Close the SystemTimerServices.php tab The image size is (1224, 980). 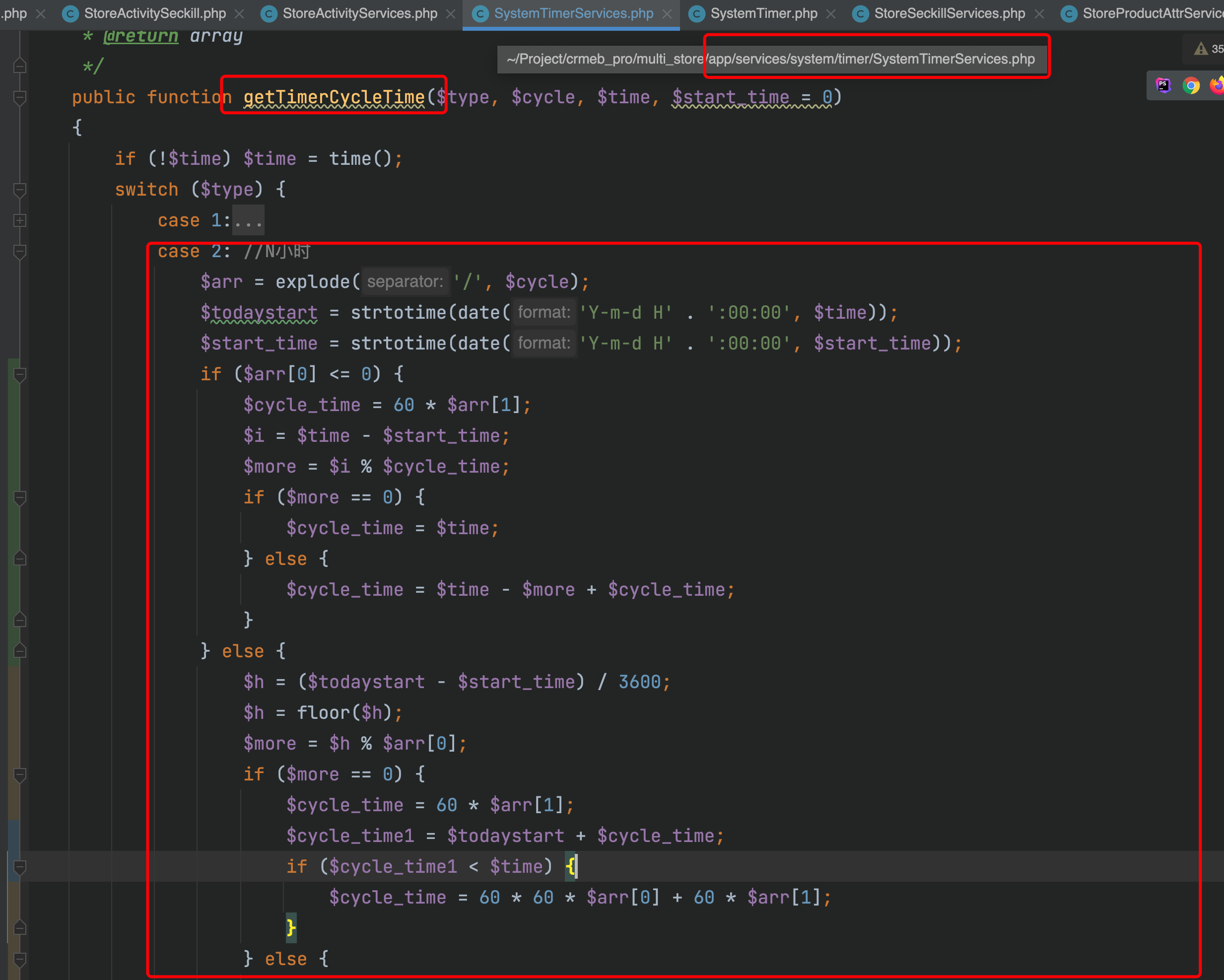point(667,13)
